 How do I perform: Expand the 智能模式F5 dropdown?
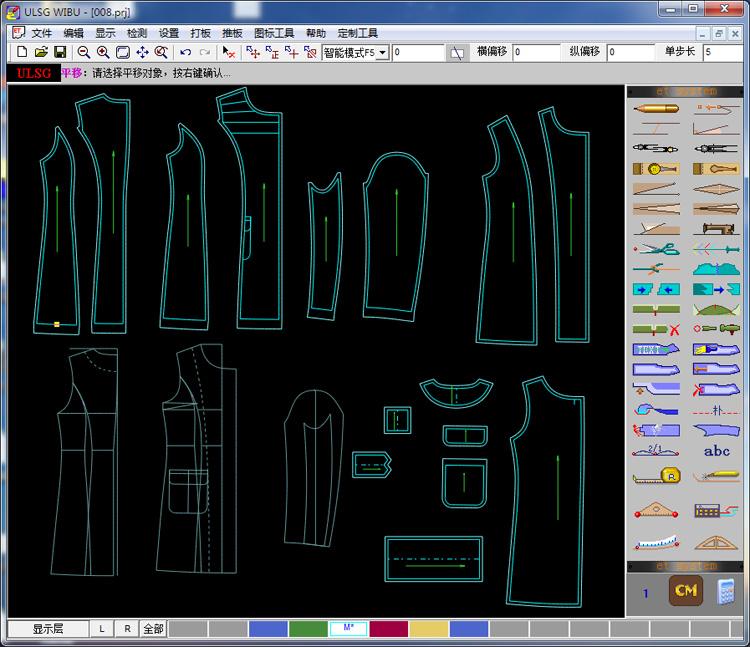point(383,52)
